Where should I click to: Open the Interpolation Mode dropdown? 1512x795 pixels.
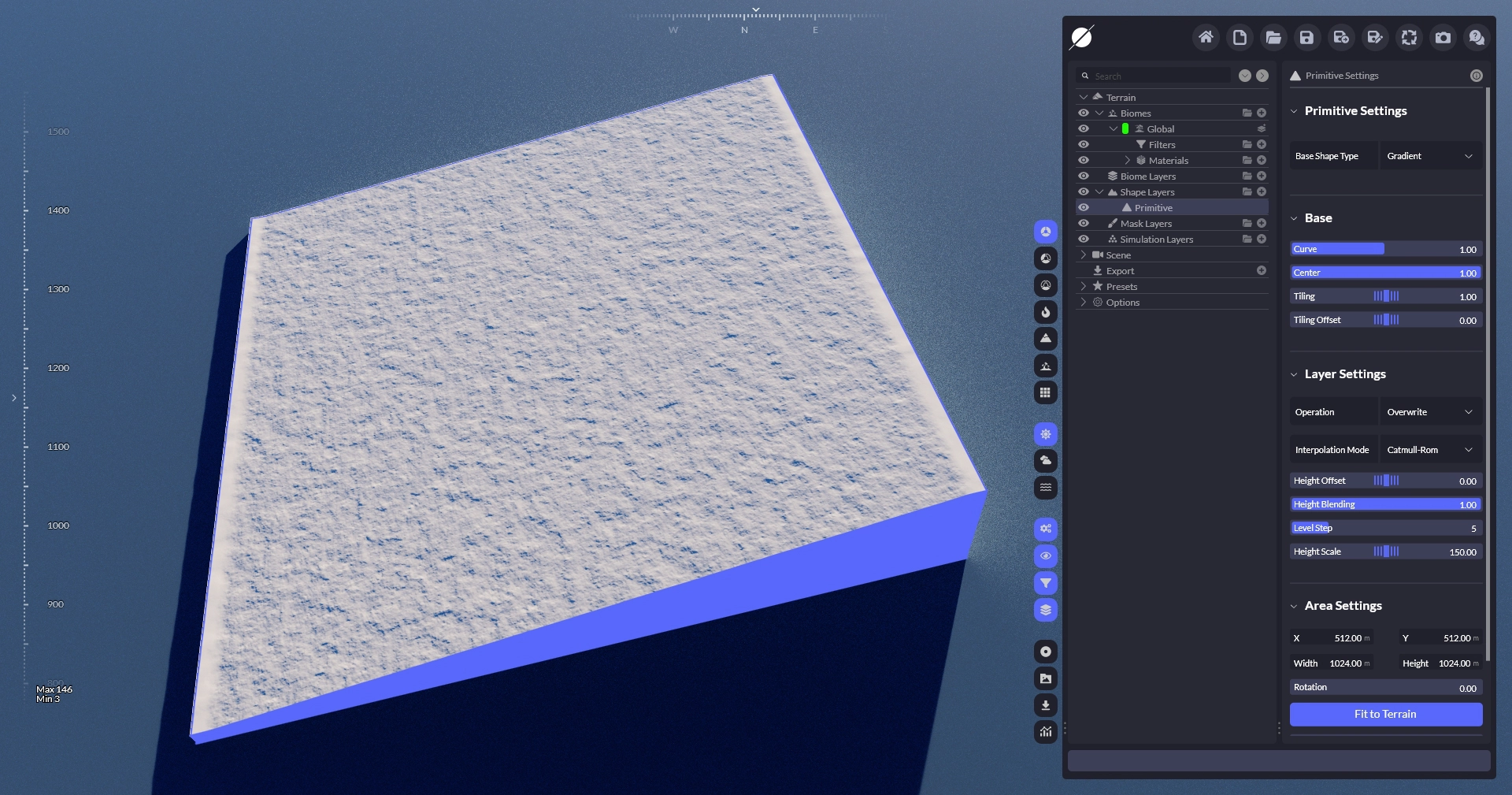(1429, 450)
